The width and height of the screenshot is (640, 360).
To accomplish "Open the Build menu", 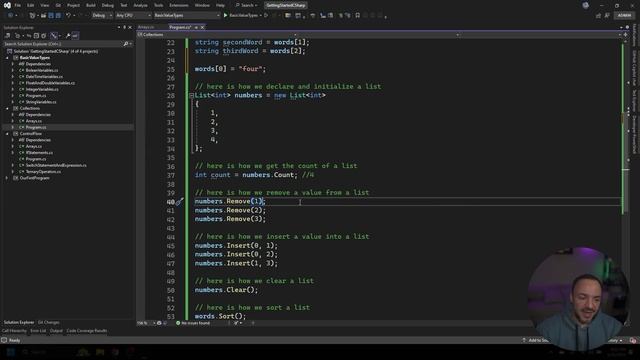I will pos(91,5).
